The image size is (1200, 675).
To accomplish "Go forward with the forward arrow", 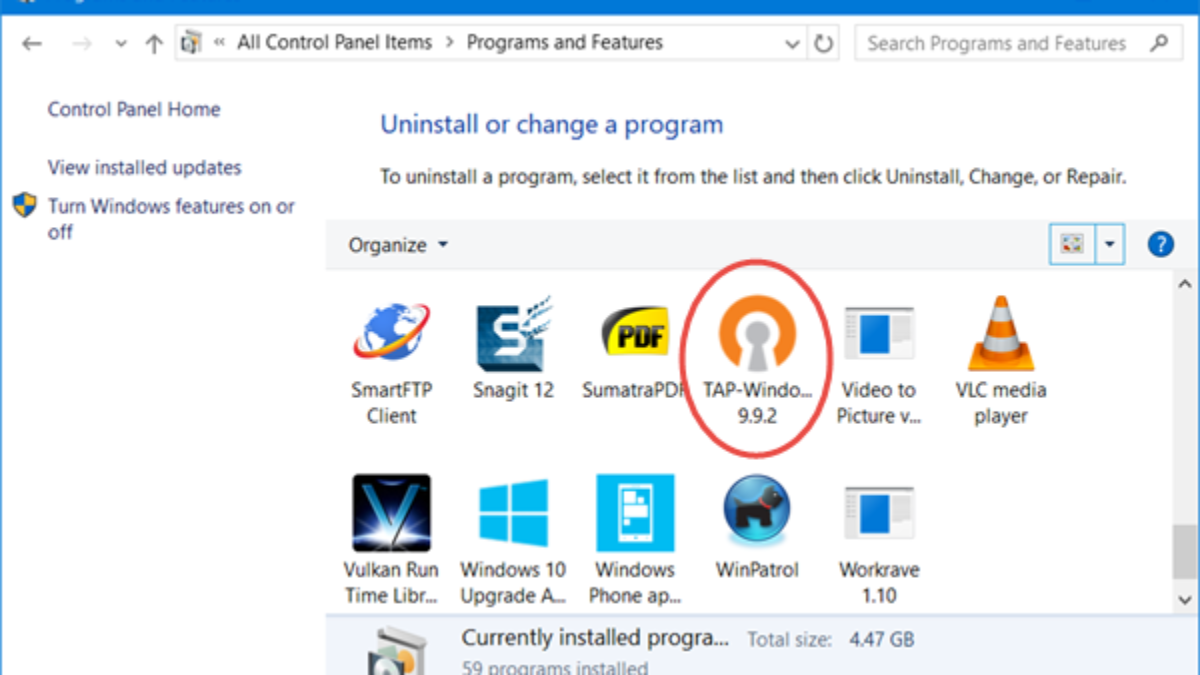I will [84, 44].
